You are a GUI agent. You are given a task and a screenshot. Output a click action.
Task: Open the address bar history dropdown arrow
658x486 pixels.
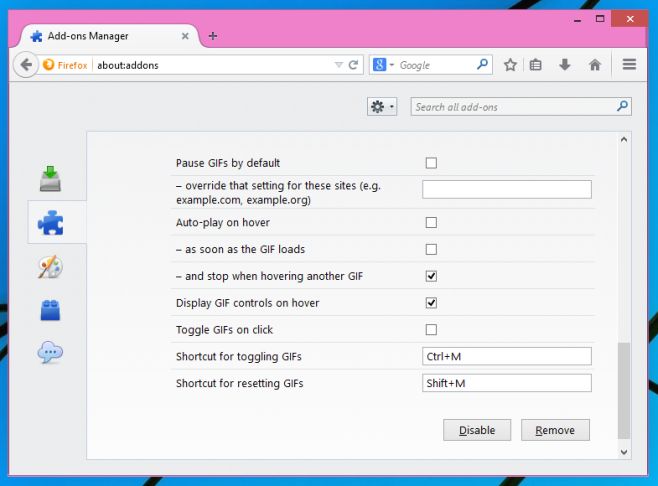[339, 65]
